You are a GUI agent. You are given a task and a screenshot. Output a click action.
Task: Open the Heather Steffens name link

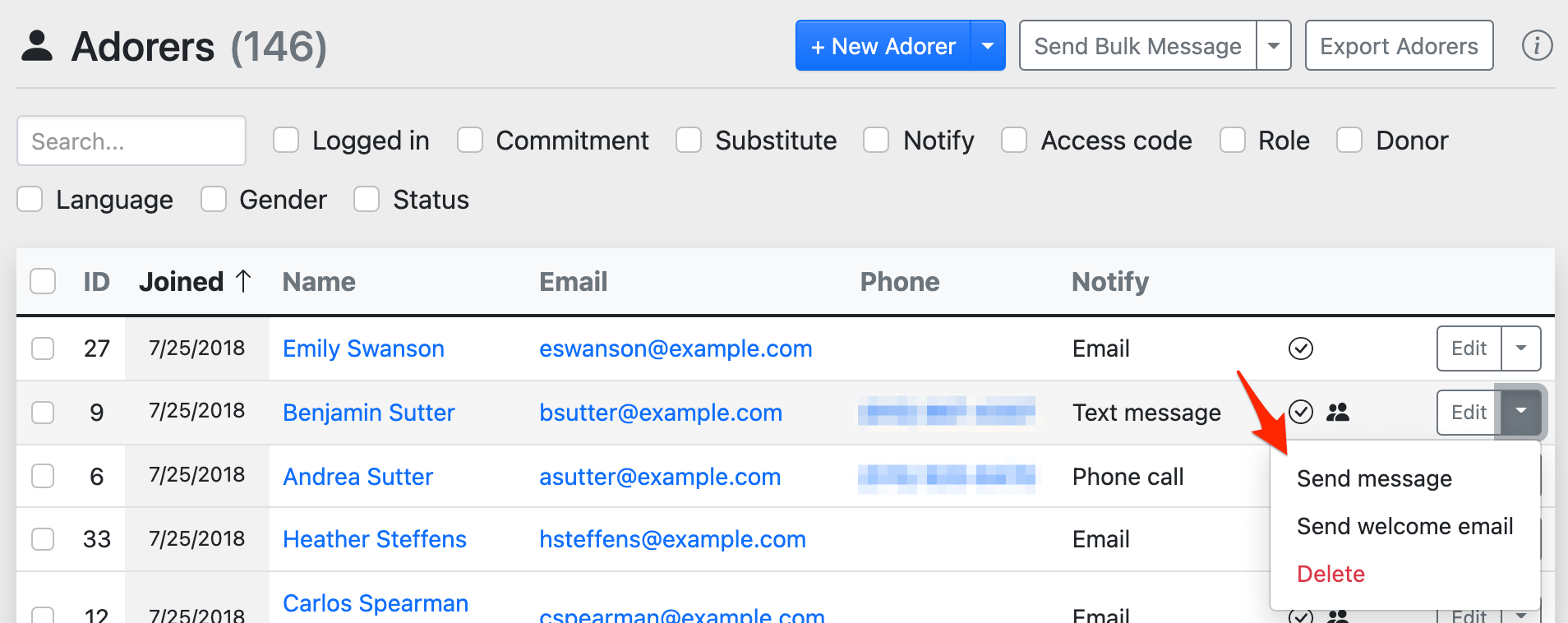click(375, 539)
